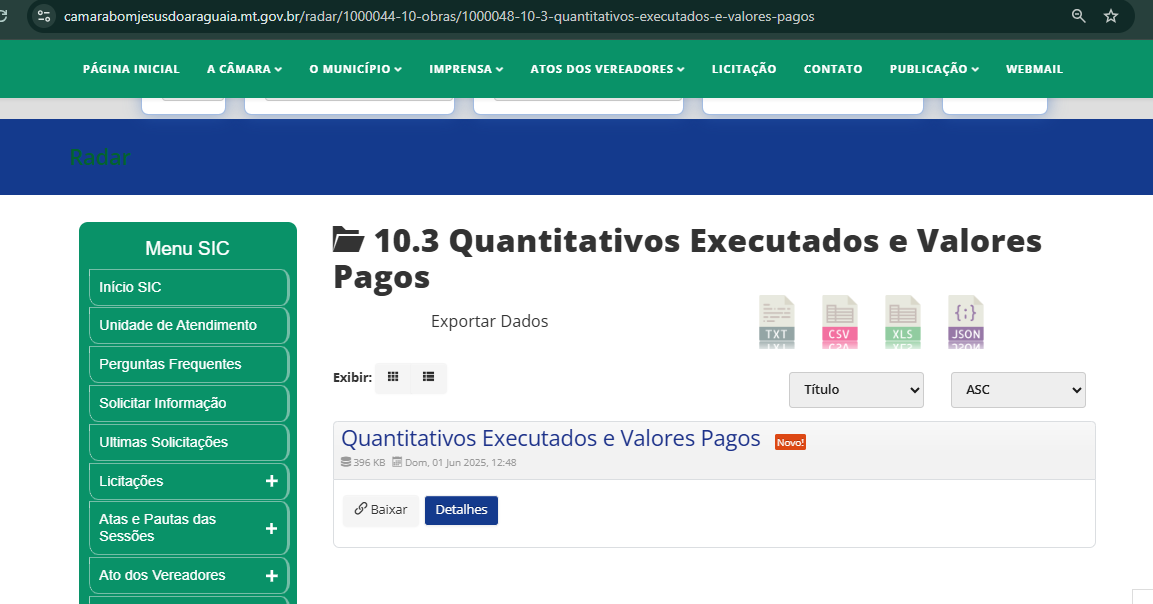This screenshot has width=1153, height=604.
Task: Export data as JSON file
Action: [966, 322]
